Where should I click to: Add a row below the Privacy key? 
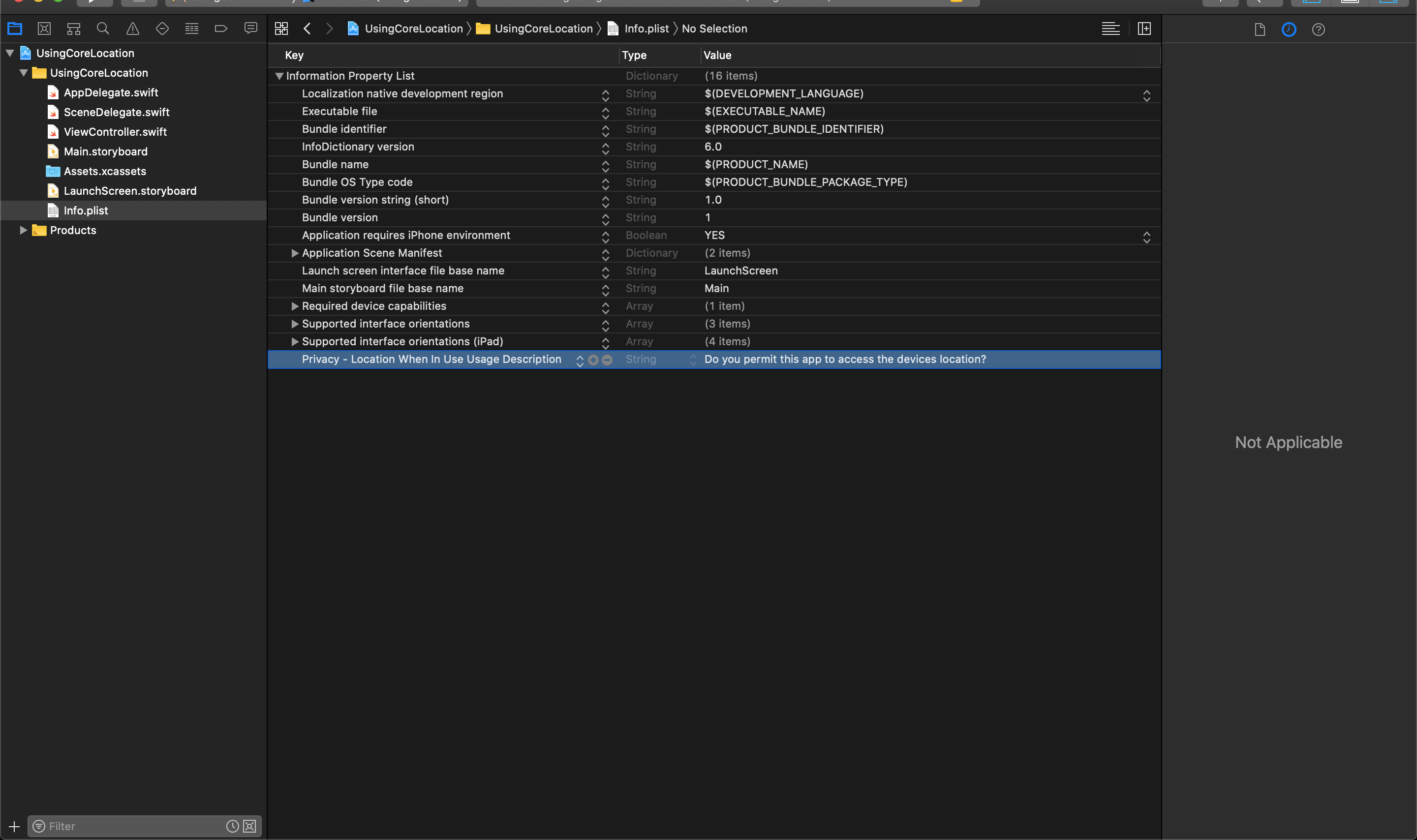click(593, 360)
